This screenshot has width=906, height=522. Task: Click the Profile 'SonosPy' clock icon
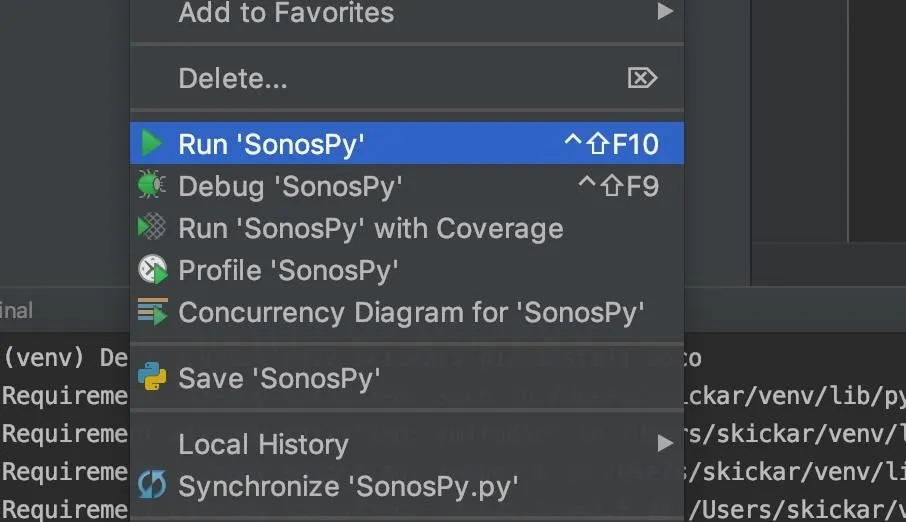[x=153, y=269]
